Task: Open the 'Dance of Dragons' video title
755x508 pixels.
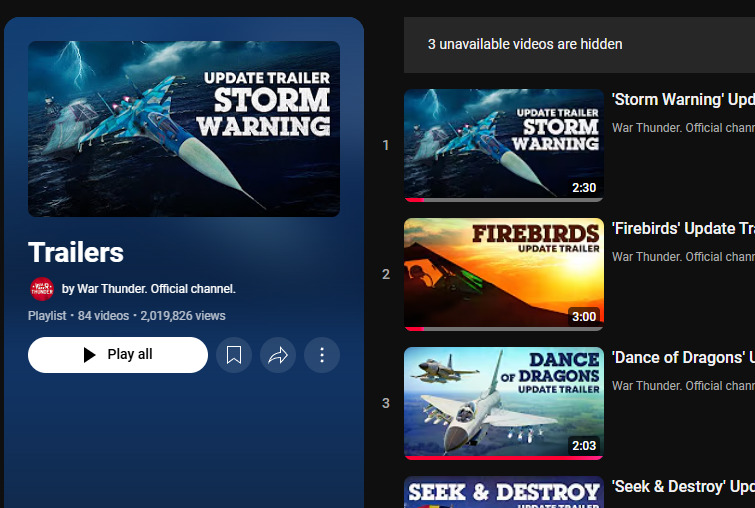Action: coord(683,358)
